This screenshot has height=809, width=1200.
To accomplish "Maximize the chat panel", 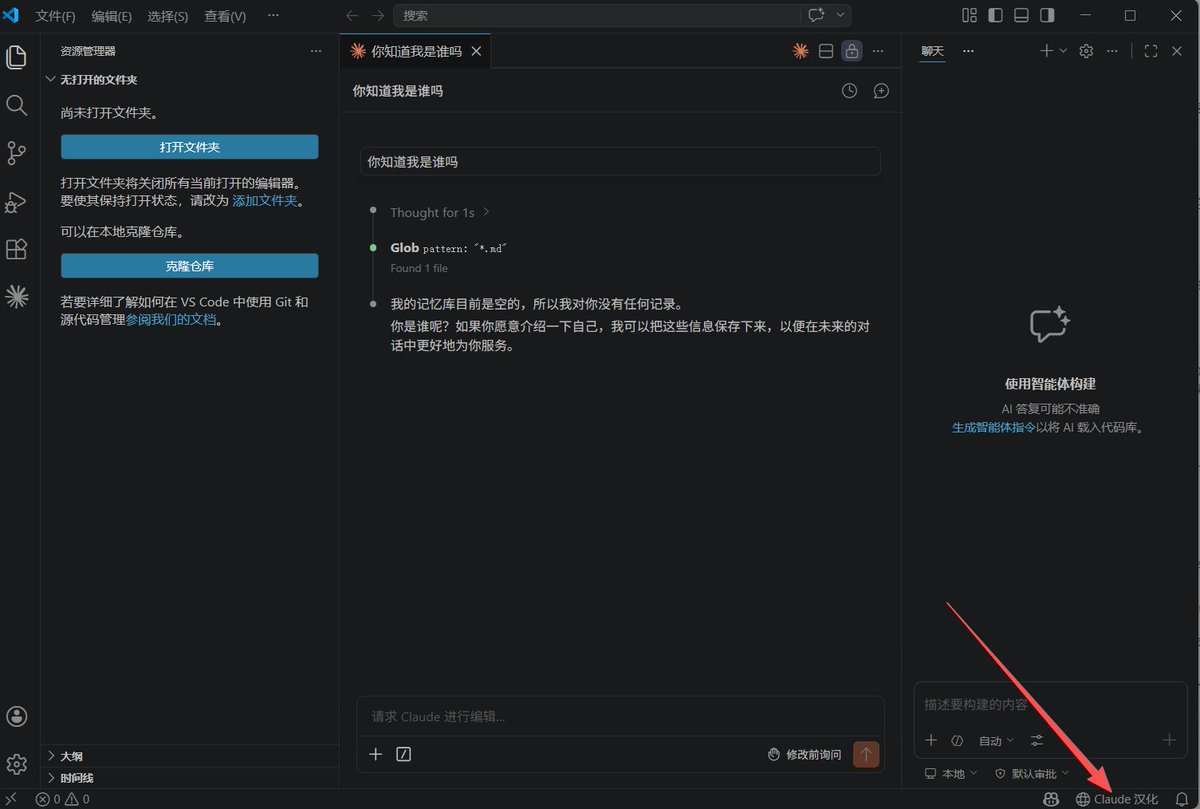I will coord(1151,51).
